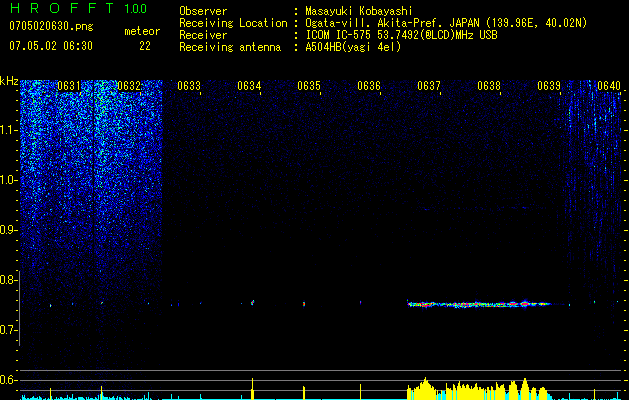Select the filename 0705020630.png
The height and width of the screenshot is (400, 629).
(51, 26)
